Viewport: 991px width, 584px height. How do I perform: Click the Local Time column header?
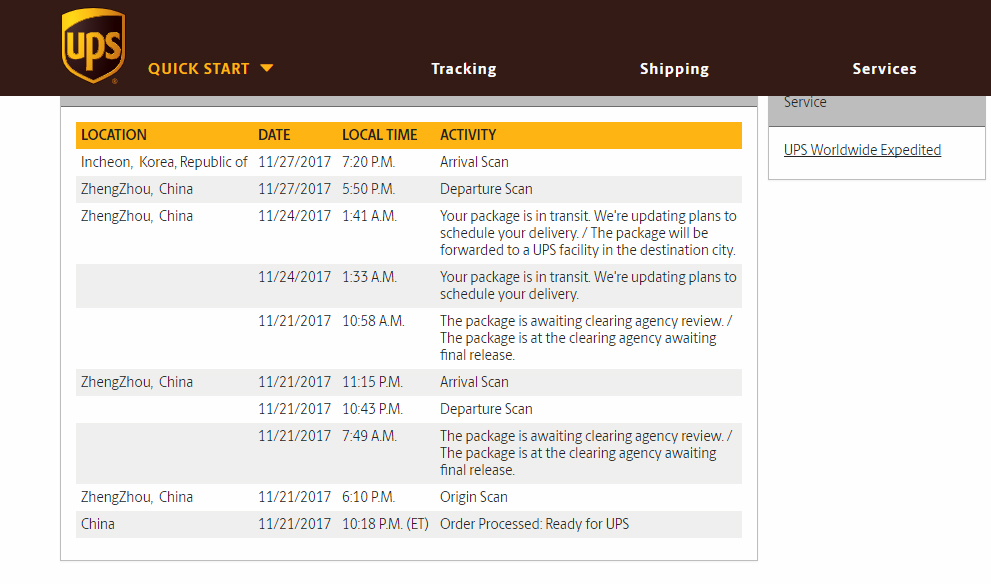[x=380, y=135]
